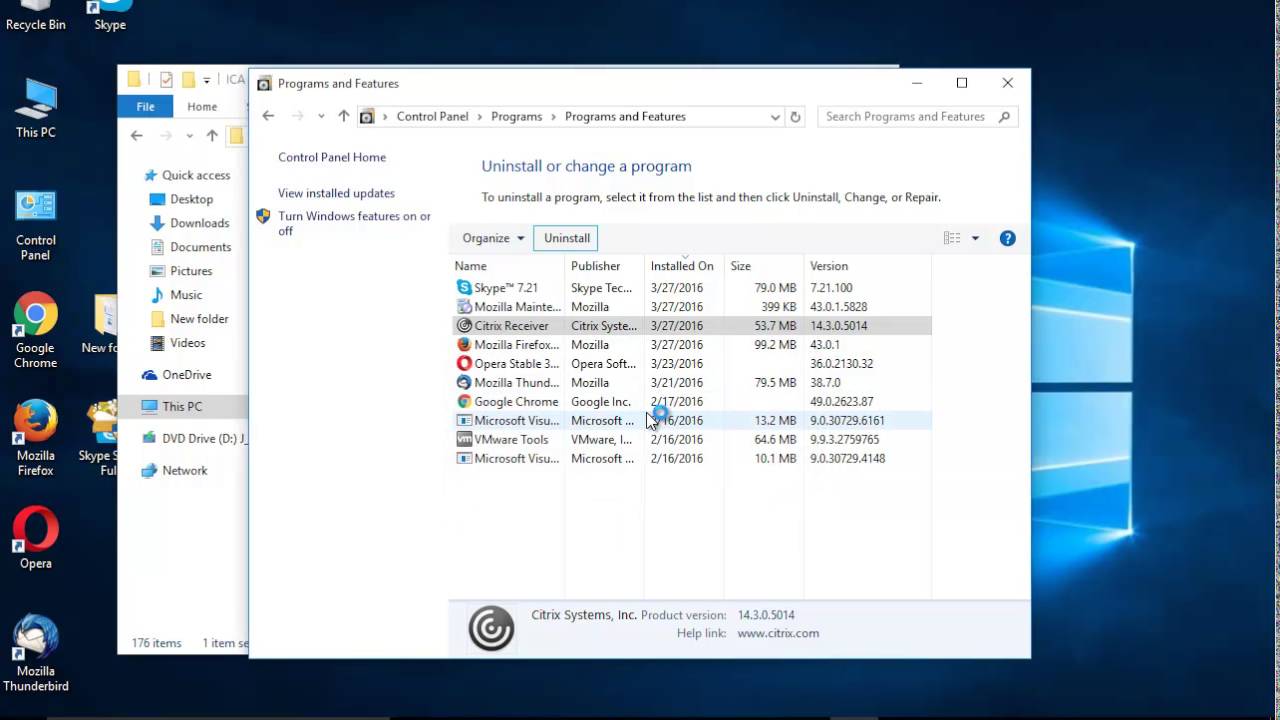Viewport: 1280px width, 720px height.
Task: Refresh the Programs and Features address bar
Action: pyautogui.click(x=795, y=117)
